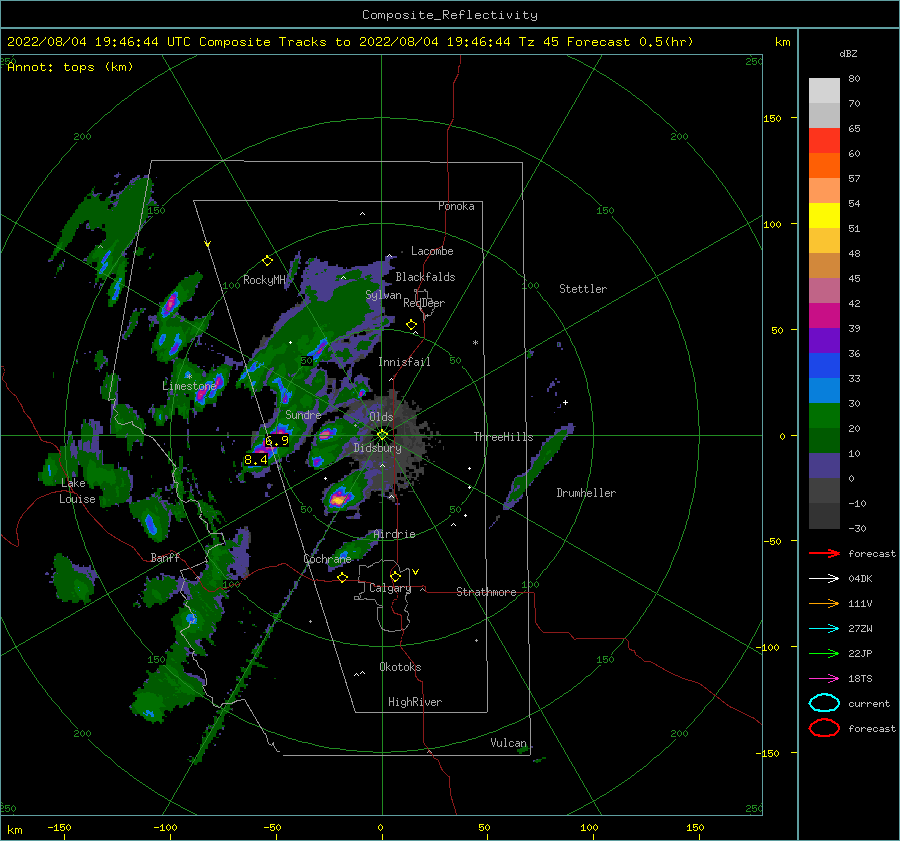900x841 pixels.
Task: Select the blue 36 dBZ color swatch
Action: click(824, 365)
